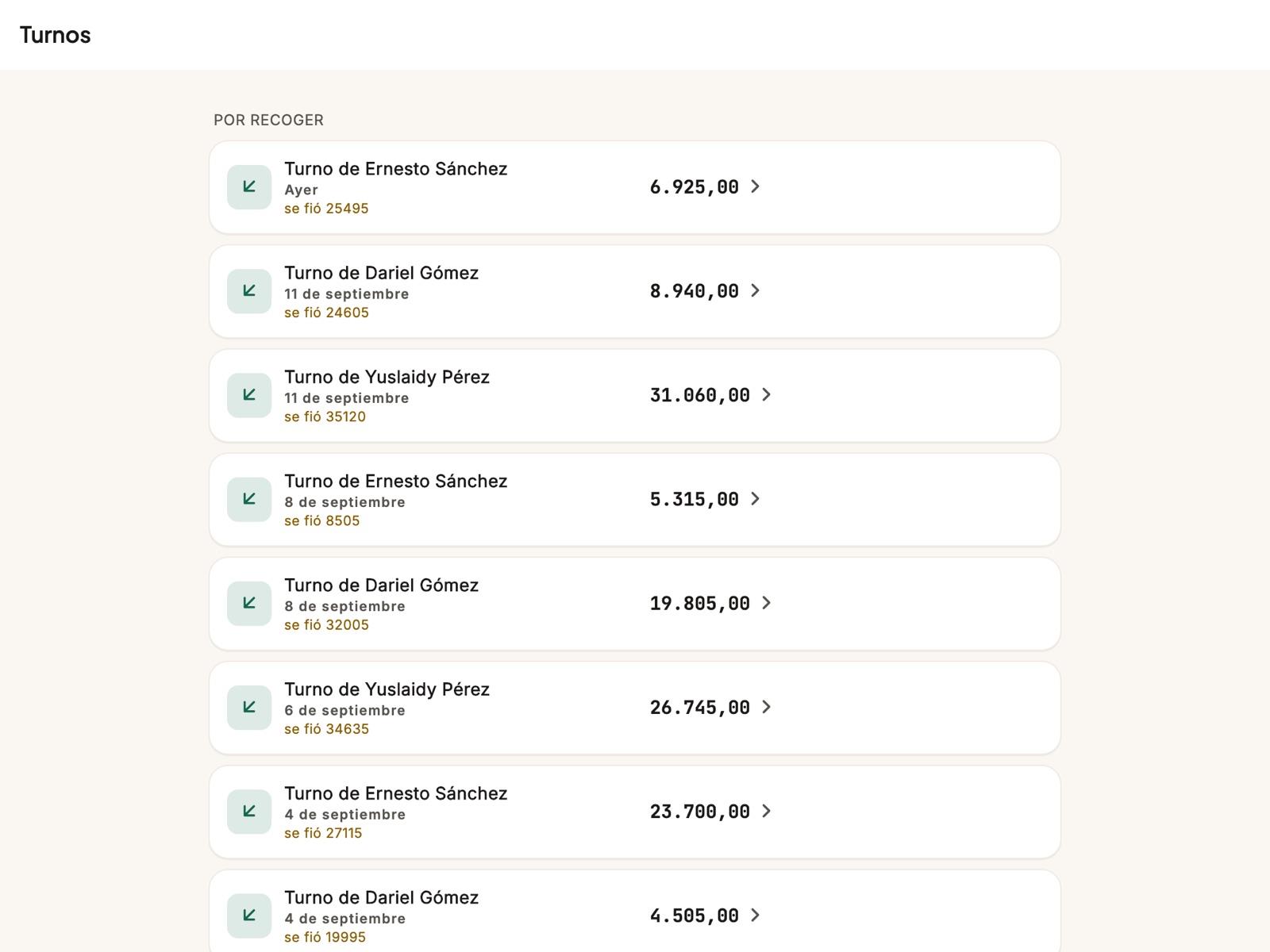Click the POR RECOGER section header
Image resolution: width=1270 pixels, height=952 pixels.
269,120
